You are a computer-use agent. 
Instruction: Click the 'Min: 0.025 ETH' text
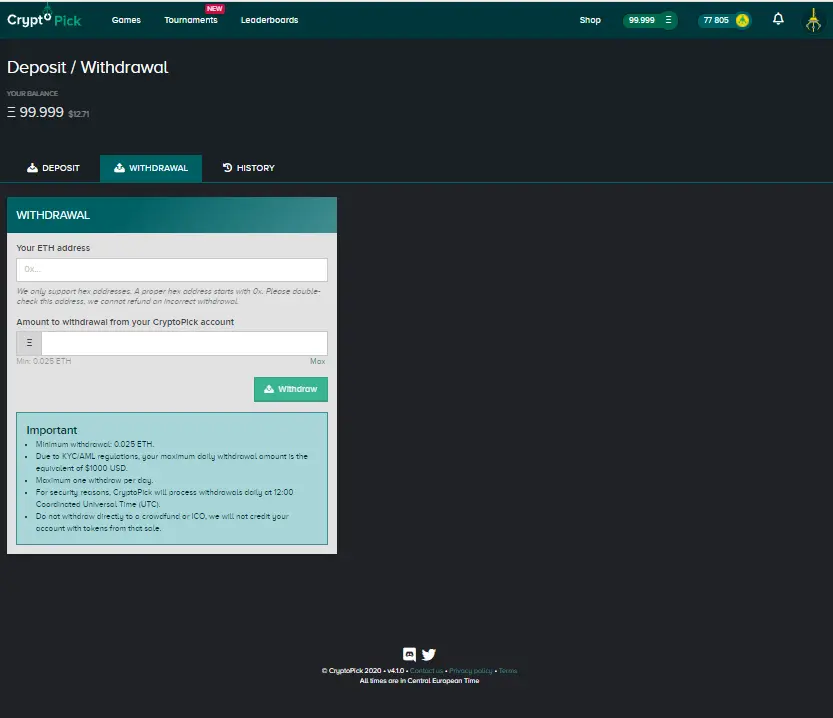(44, 361)
